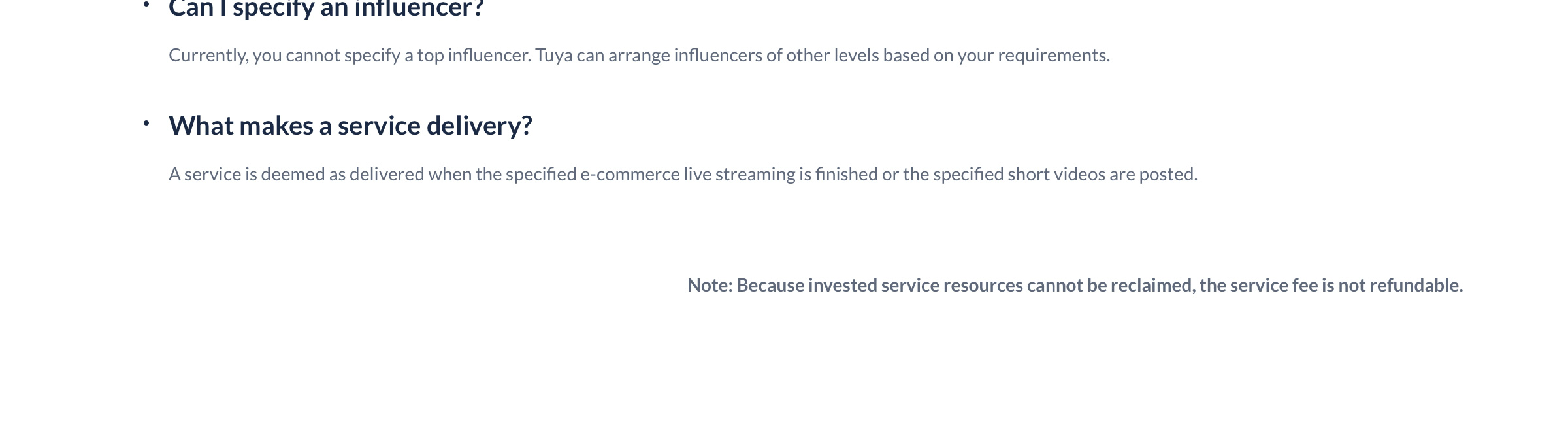This screenshot has height=421, width=1568.
Task: Click the words 'other levels' in the answer
Action: pyautogui.click(x=832, y=55)
